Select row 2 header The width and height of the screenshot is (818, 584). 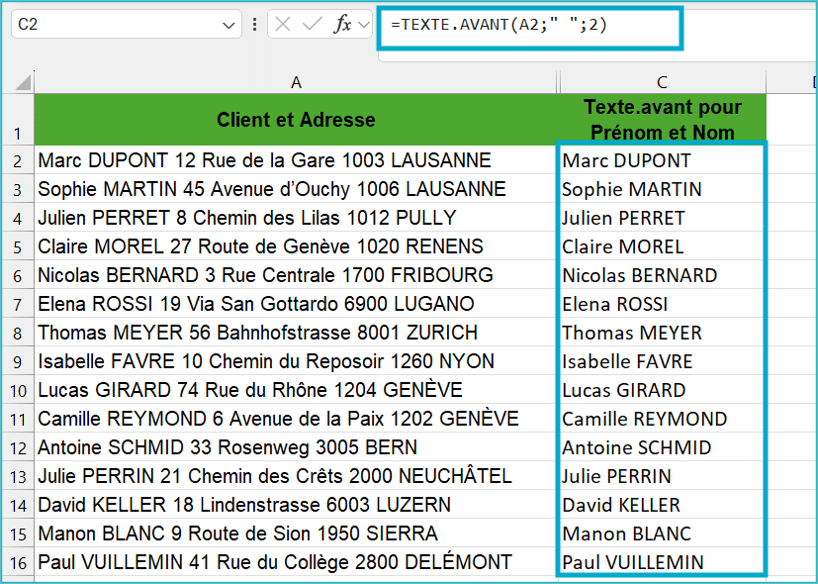click(x=18, y=160)
